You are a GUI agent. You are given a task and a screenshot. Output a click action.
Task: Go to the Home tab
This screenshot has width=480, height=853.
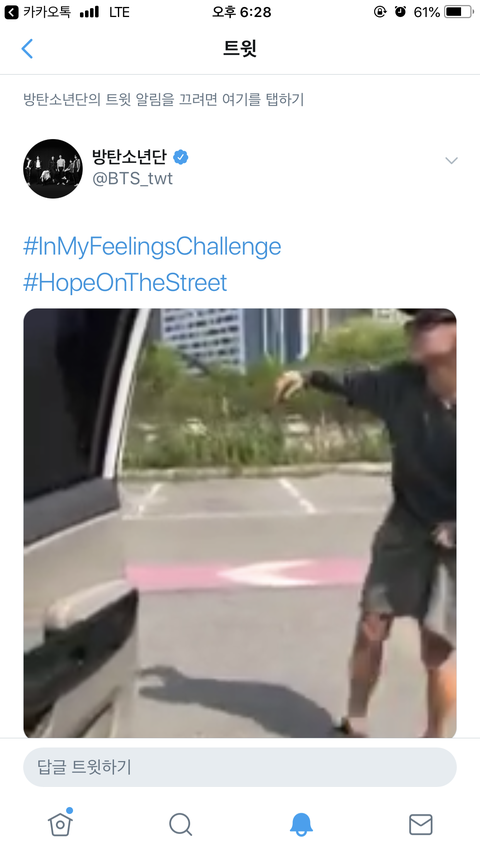(60, 823)
